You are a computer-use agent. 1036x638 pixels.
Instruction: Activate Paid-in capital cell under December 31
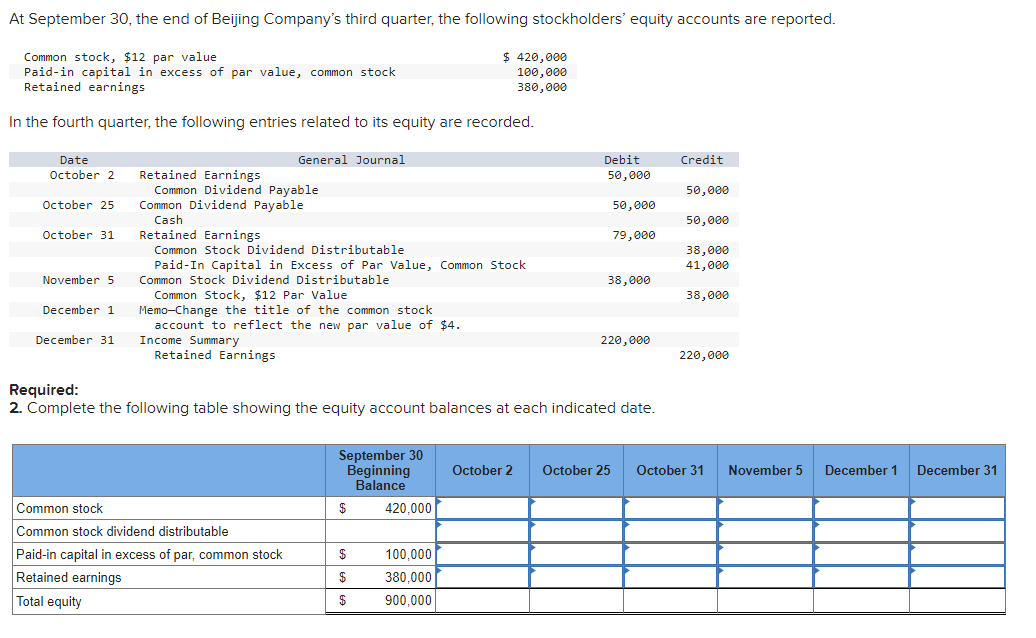click(x=957, y=554)
